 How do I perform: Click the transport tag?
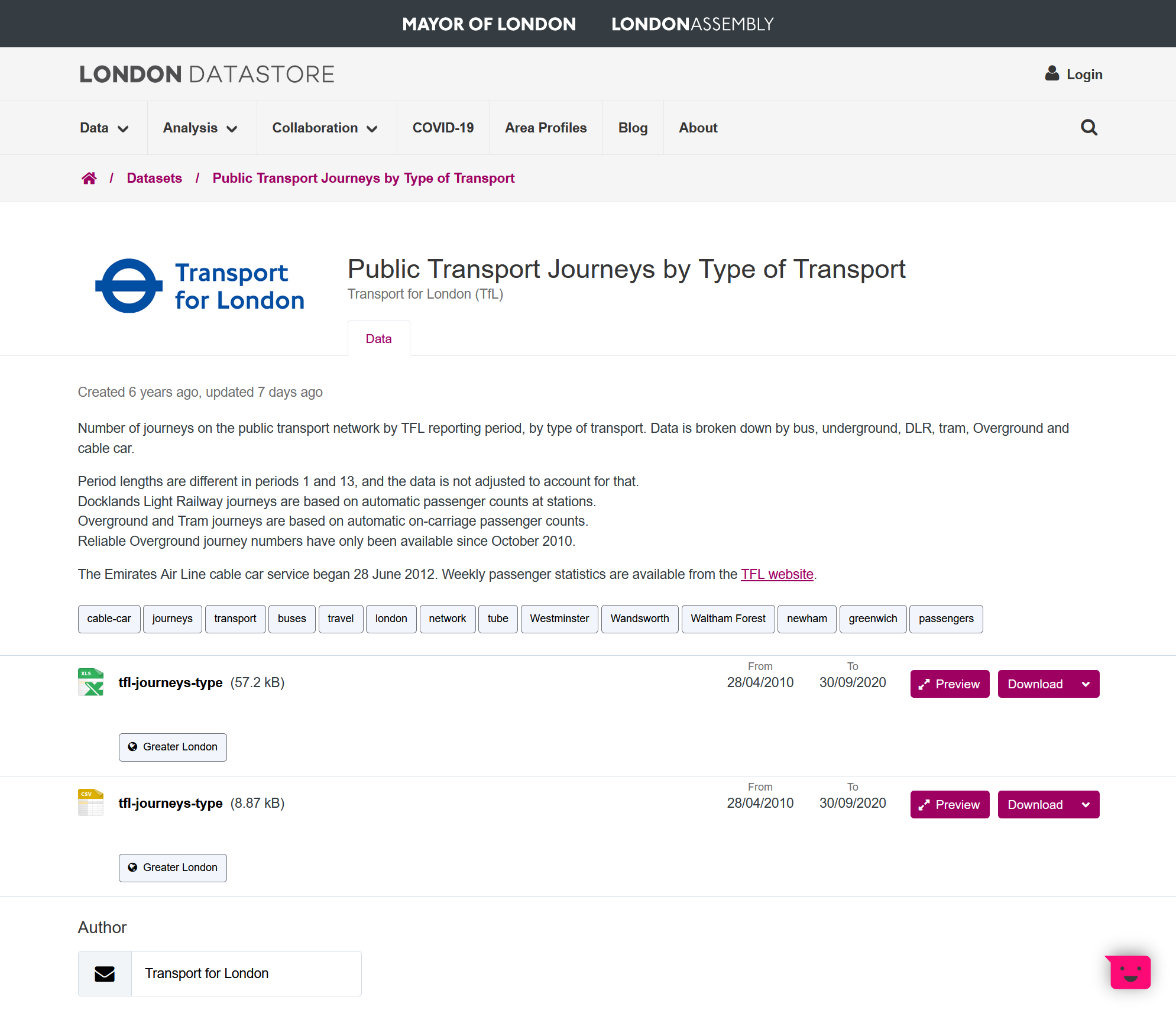coord(235,619)
